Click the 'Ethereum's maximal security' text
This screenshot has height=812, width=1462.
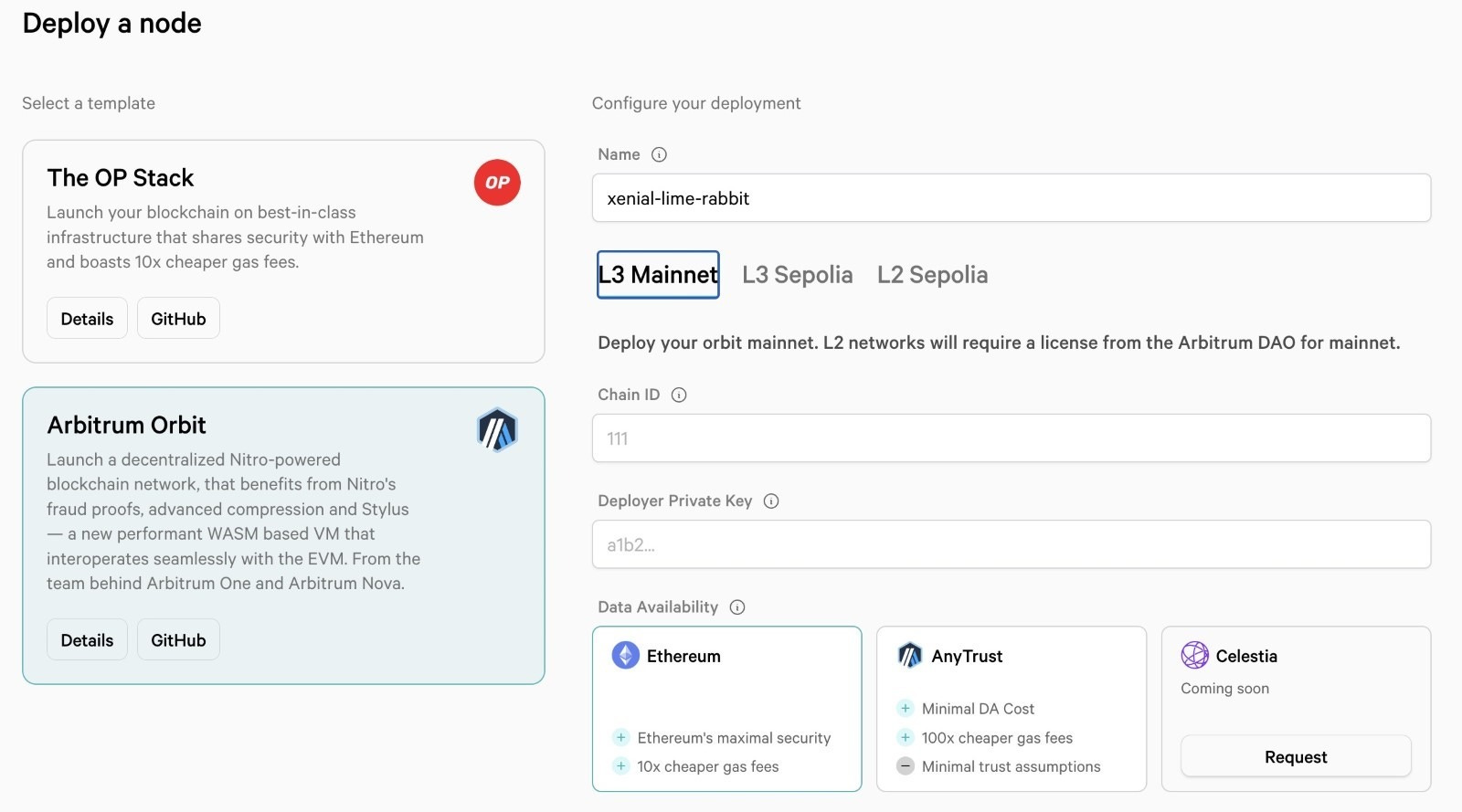[734, 738]
